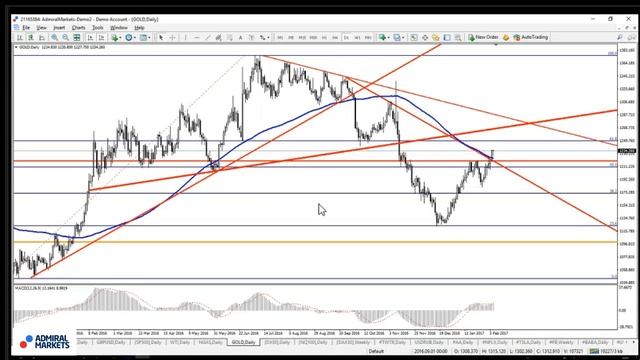This screenshot has width=640, height=360.
Task: Select the text tool (A icon)
Action: click(240, 38)
